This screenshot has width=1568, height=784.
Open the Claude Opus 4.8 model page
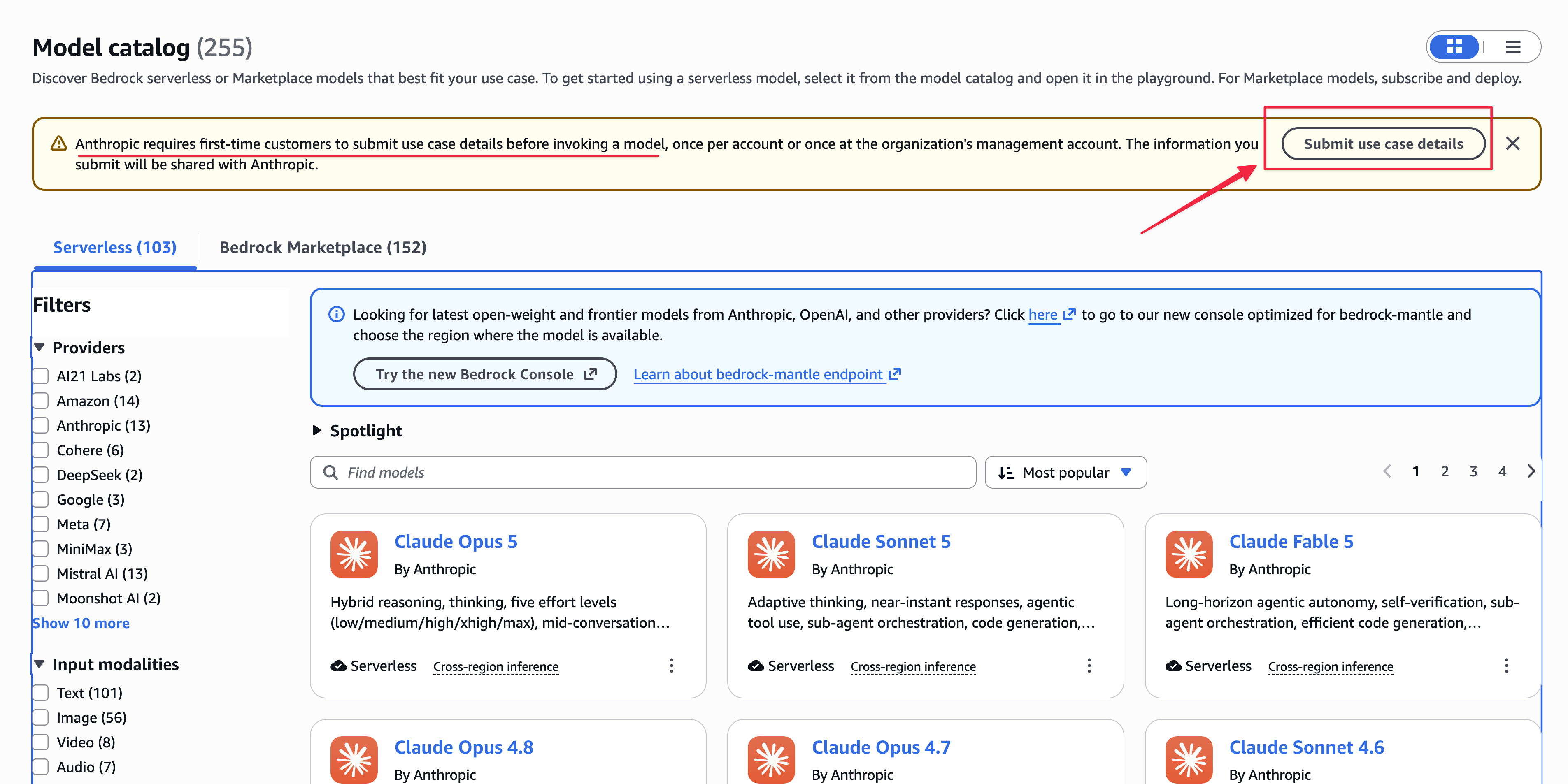(x=463, y=747)
